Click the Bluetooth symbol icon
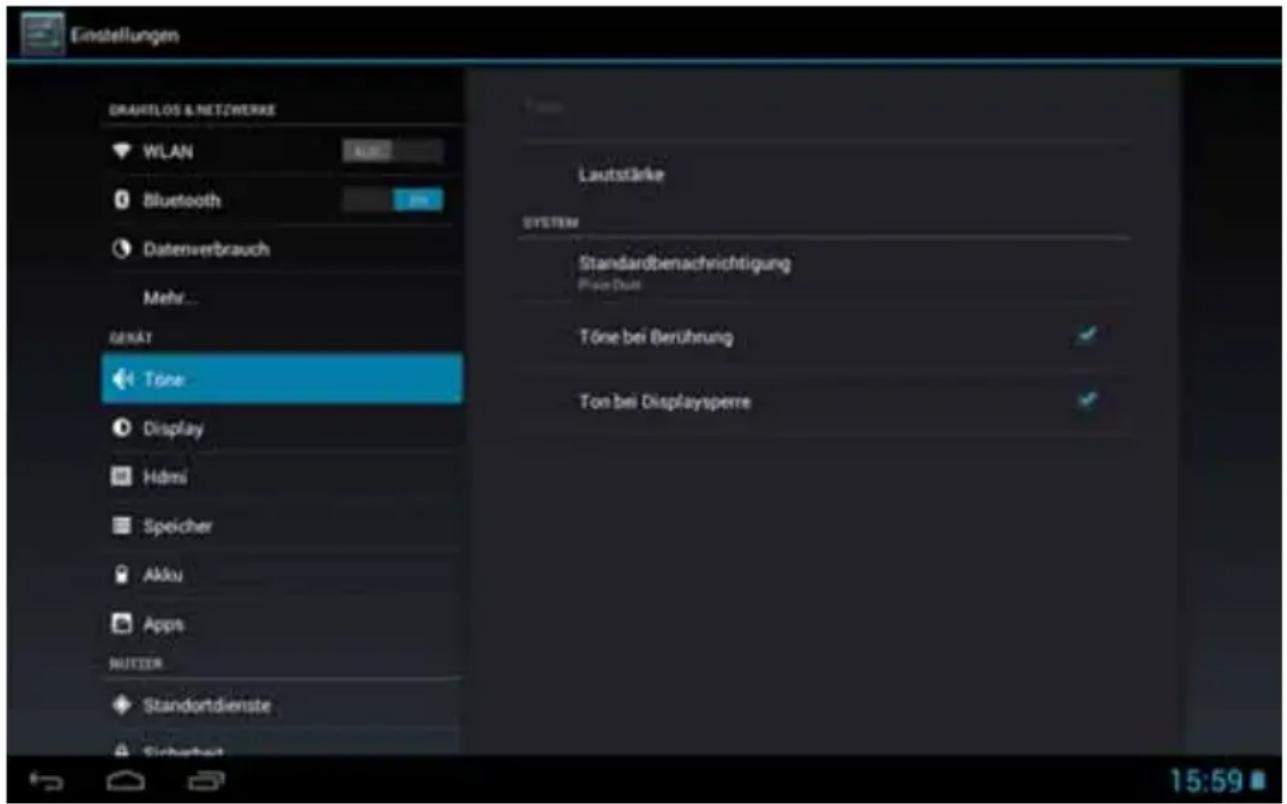This screenshot has width=1287, height=804. pyautogui.click(x=122, y=200)
